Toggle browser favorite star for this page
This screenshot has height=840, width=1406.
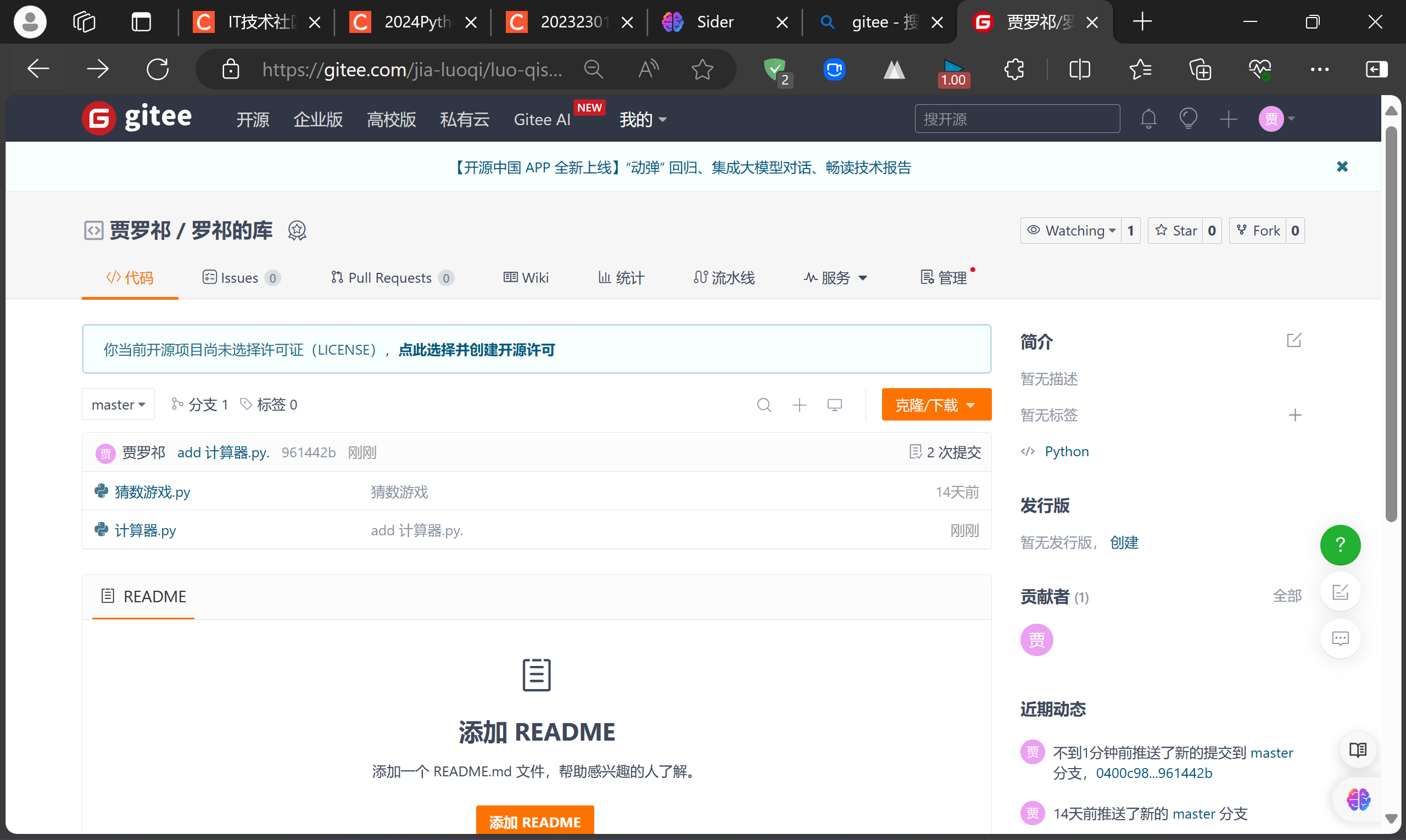(702, 70)
